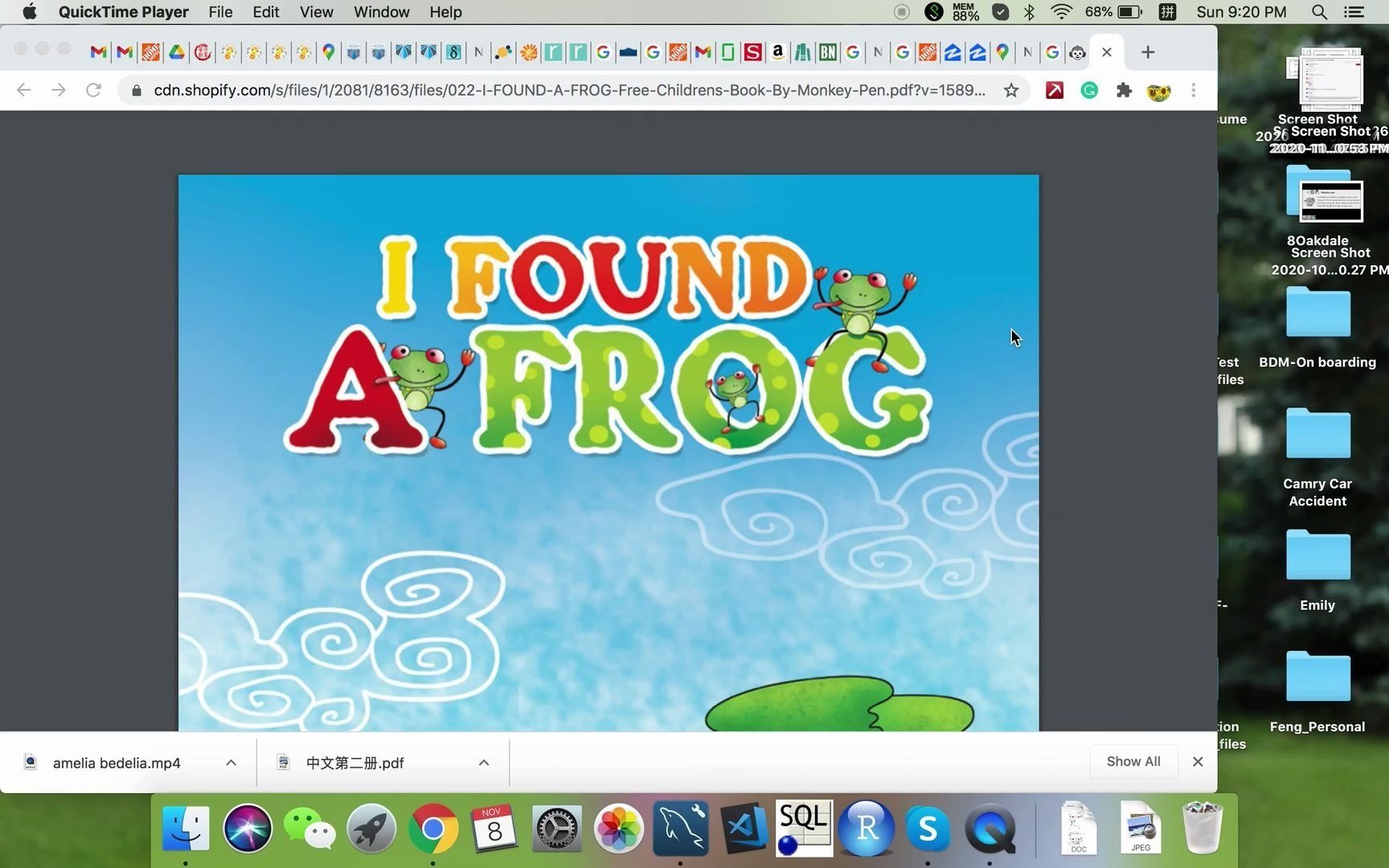
Task: Click the site lock icon in address bar
Action: [137, 90]
